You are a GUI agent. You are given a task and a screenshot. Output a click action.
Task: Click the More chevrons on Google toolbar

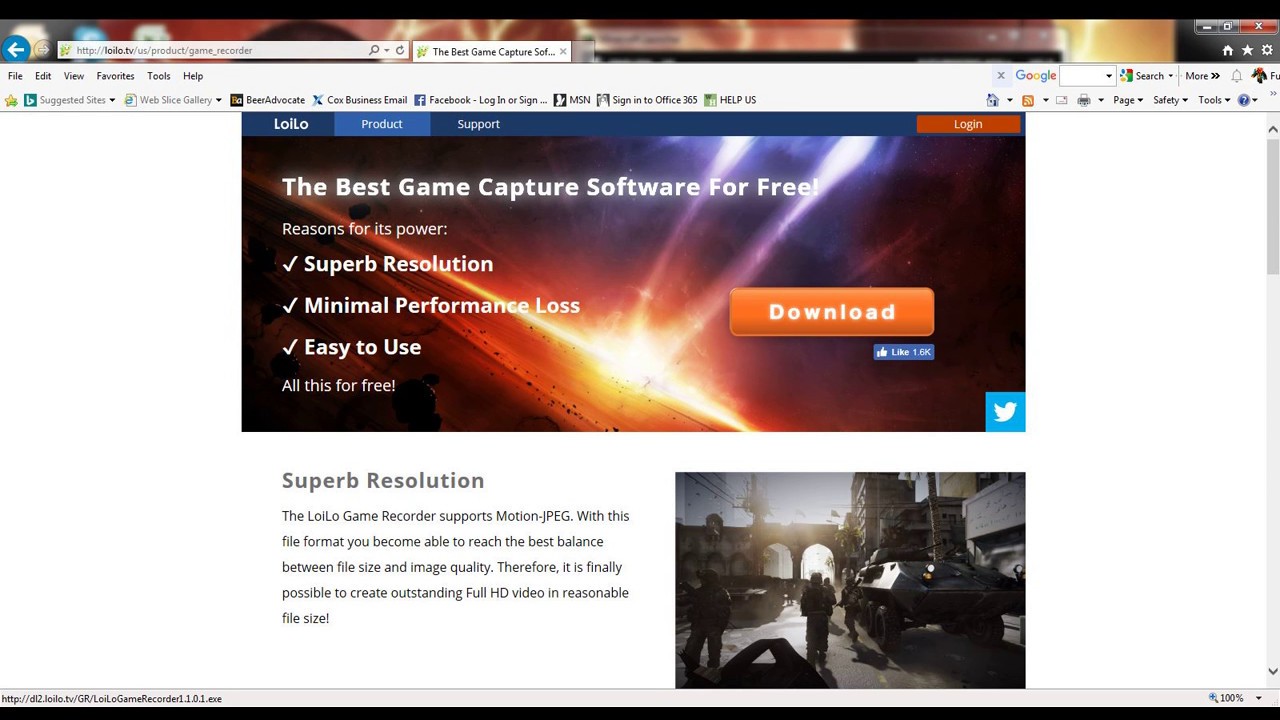click(x=1202, y=76)
